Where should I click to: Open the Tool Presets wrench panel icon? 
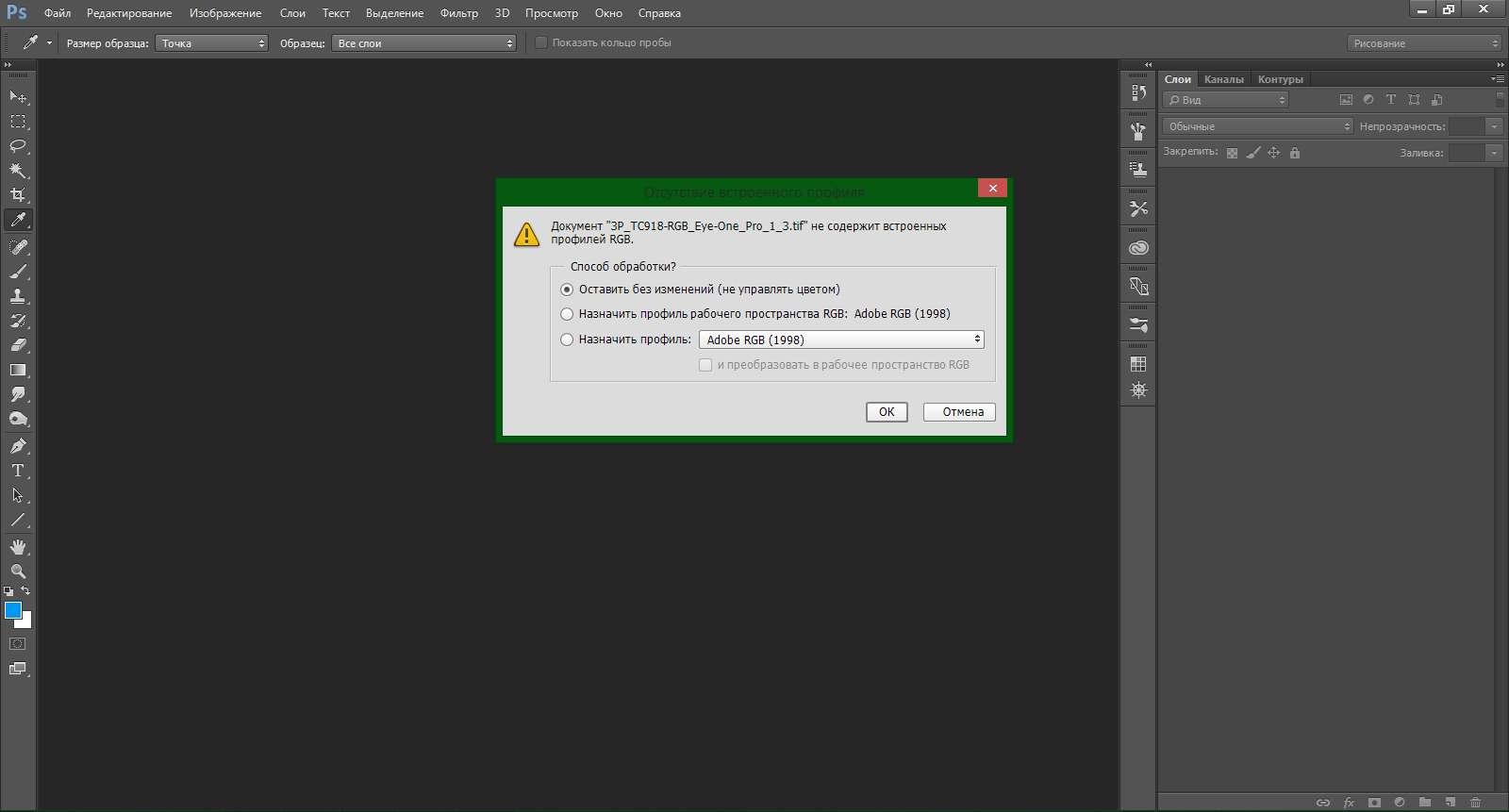tap(1138, 209)
